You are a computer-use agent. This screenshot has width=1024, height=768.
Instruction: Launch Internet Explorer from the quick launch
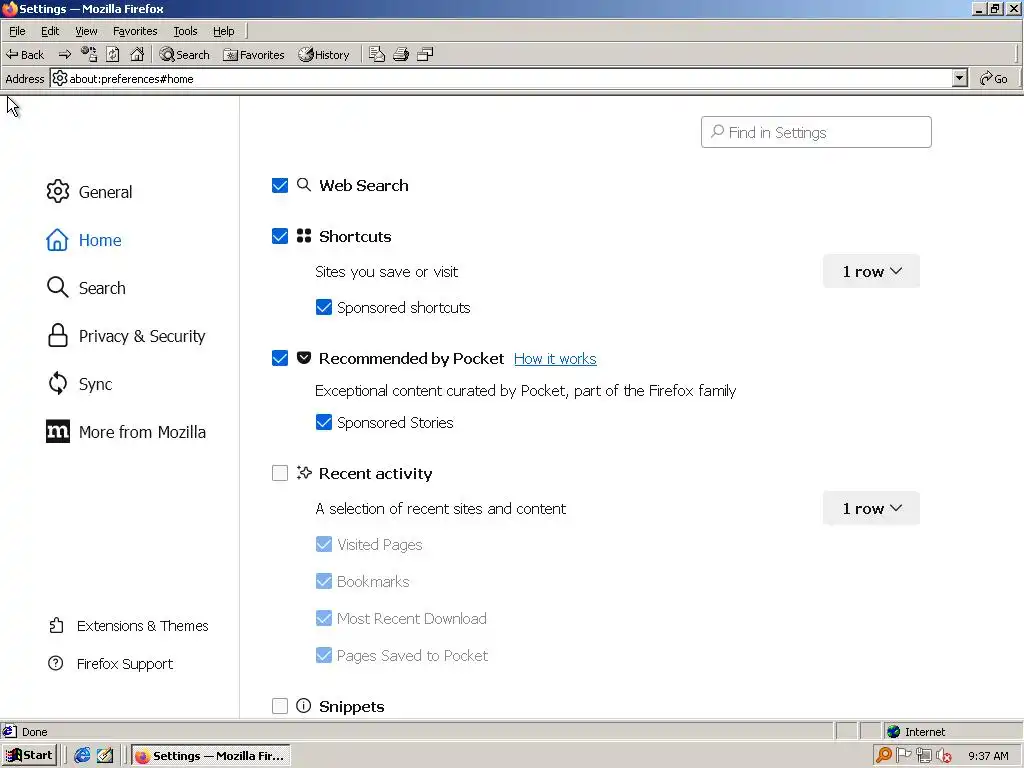click(82, 756)
